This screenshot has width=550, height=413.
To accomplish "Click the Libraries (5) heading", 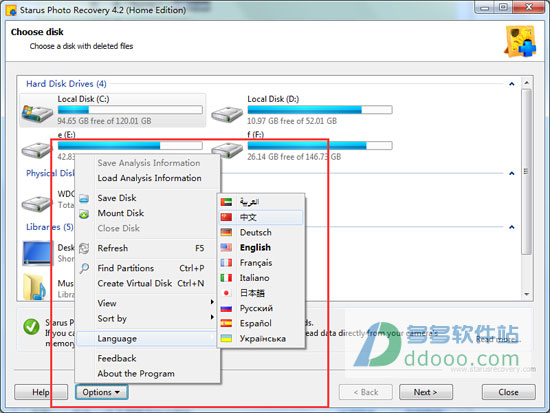I will (50, 227).
